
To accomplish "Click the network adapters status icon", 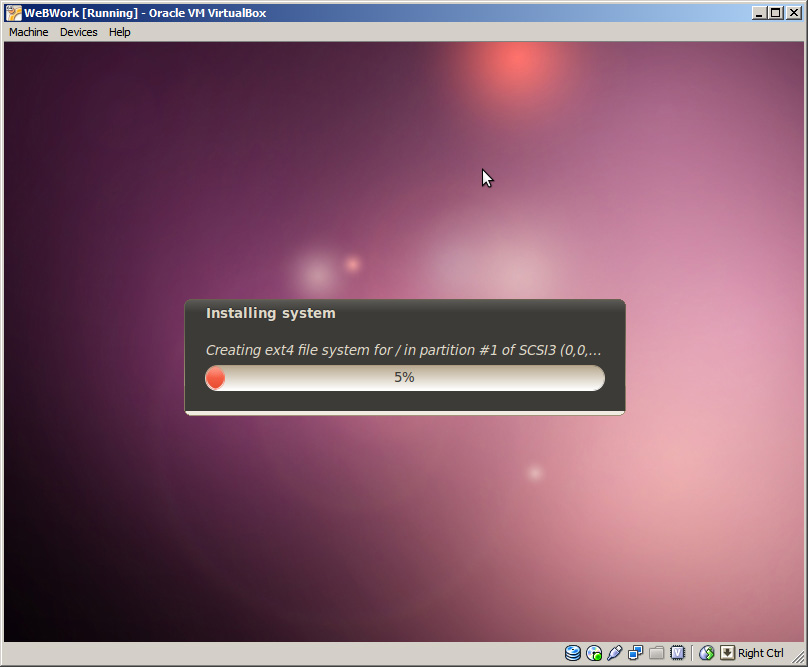I will click(635, 653).
